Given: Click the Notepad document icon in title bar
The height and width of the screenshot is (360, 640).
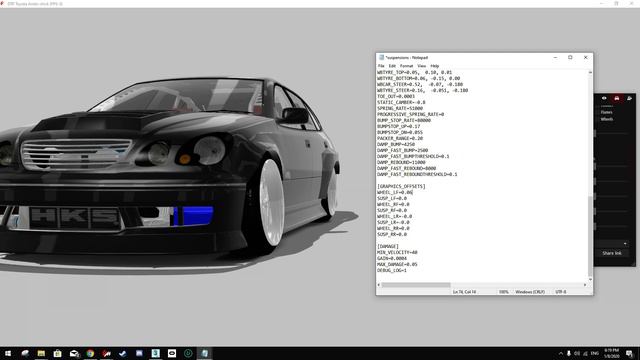Looking at the screenshot, I should click(x=381, y=58).
